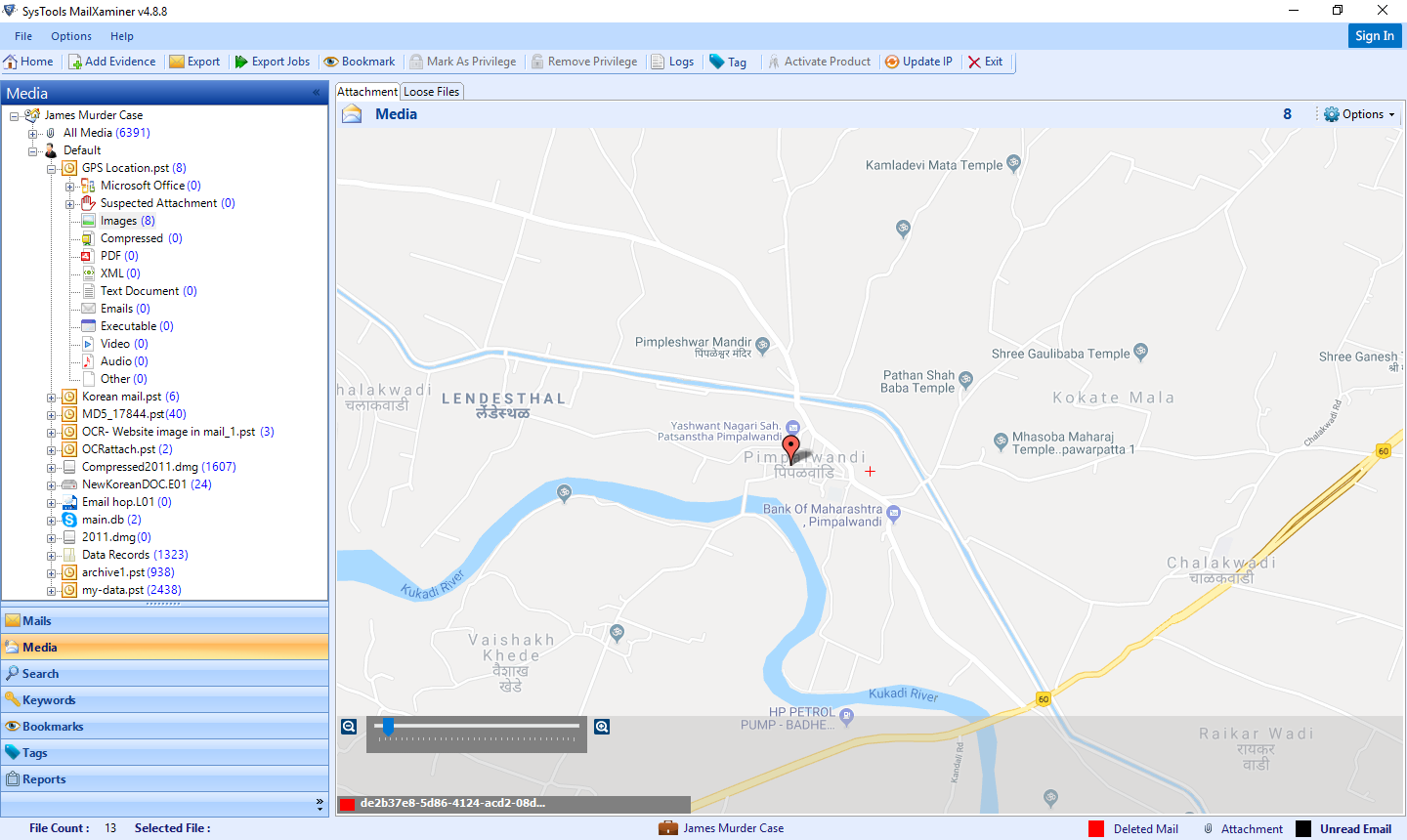Open the Help menu
The height and width of the screenshot is (840, 1407).
[122, 36]
